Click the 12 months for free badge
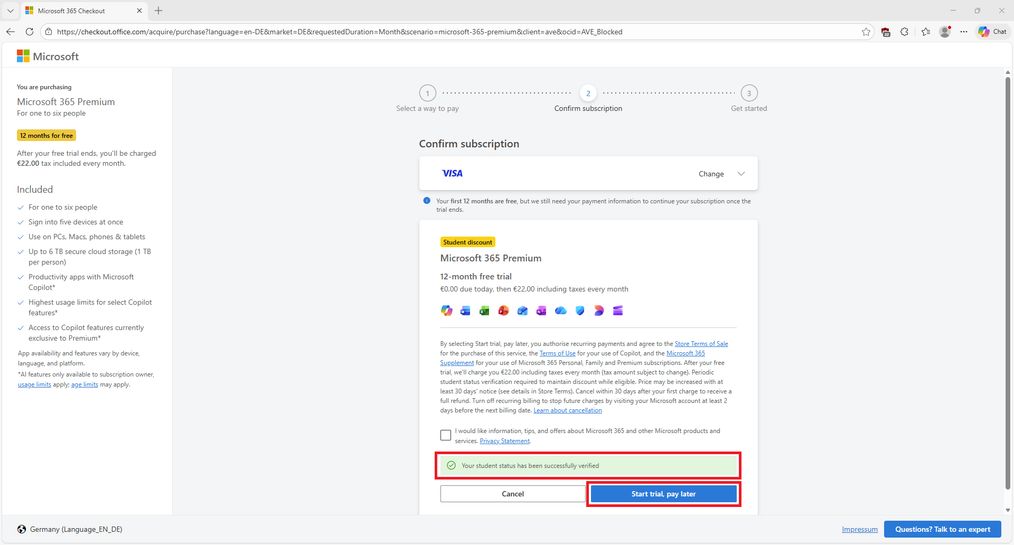Viewport: 1014px width, 545px height. click(46, 136)
